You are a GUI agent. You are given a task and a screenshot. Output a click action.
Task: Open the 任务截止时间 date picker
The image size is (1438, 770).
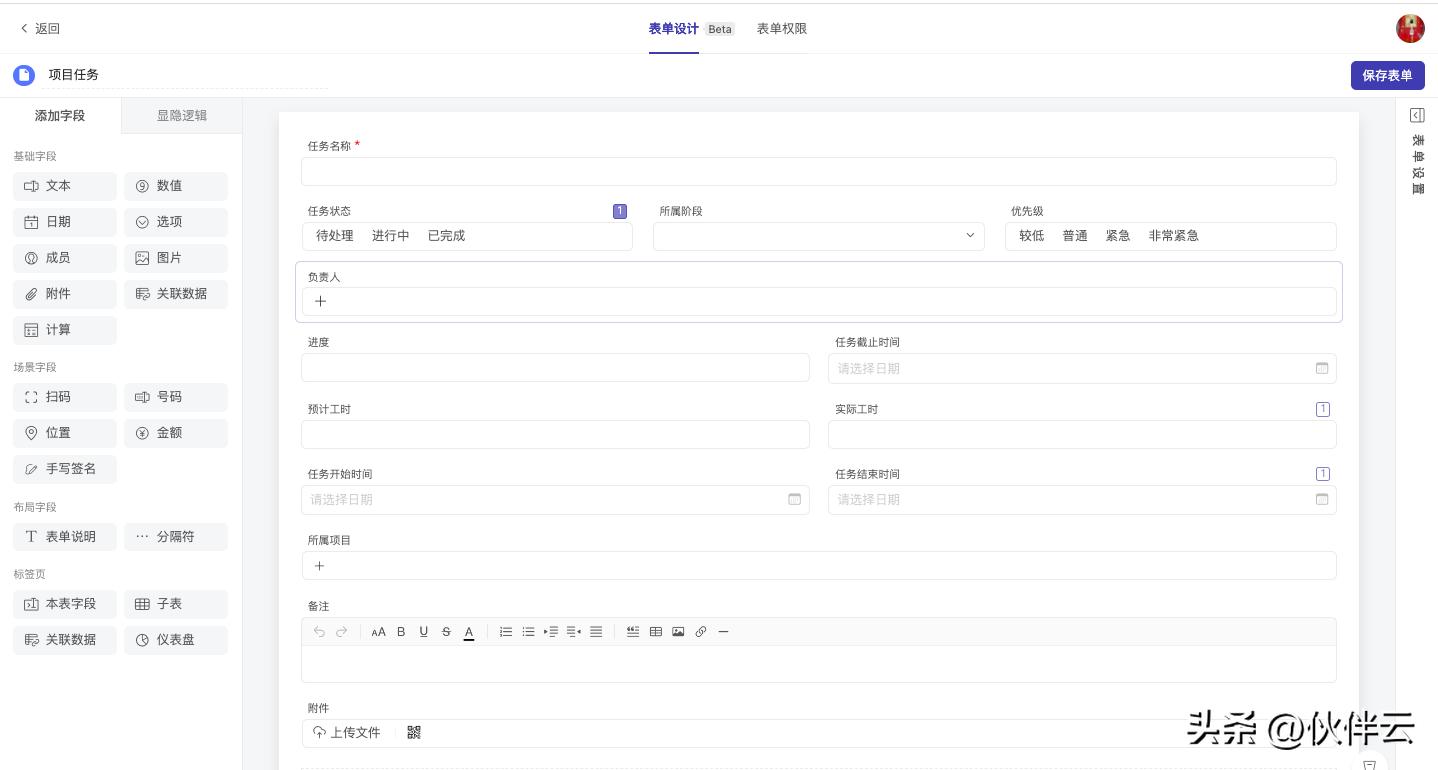1322,368
